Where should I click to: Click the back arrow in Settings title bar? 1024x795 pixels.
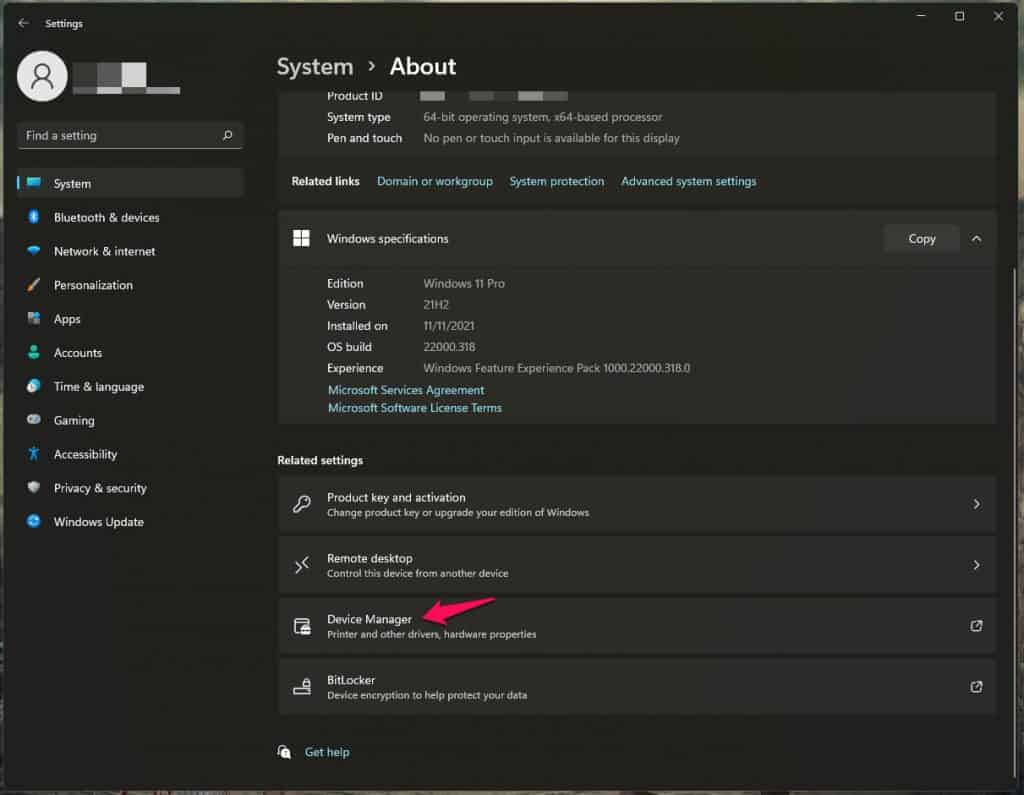(23, 23)
